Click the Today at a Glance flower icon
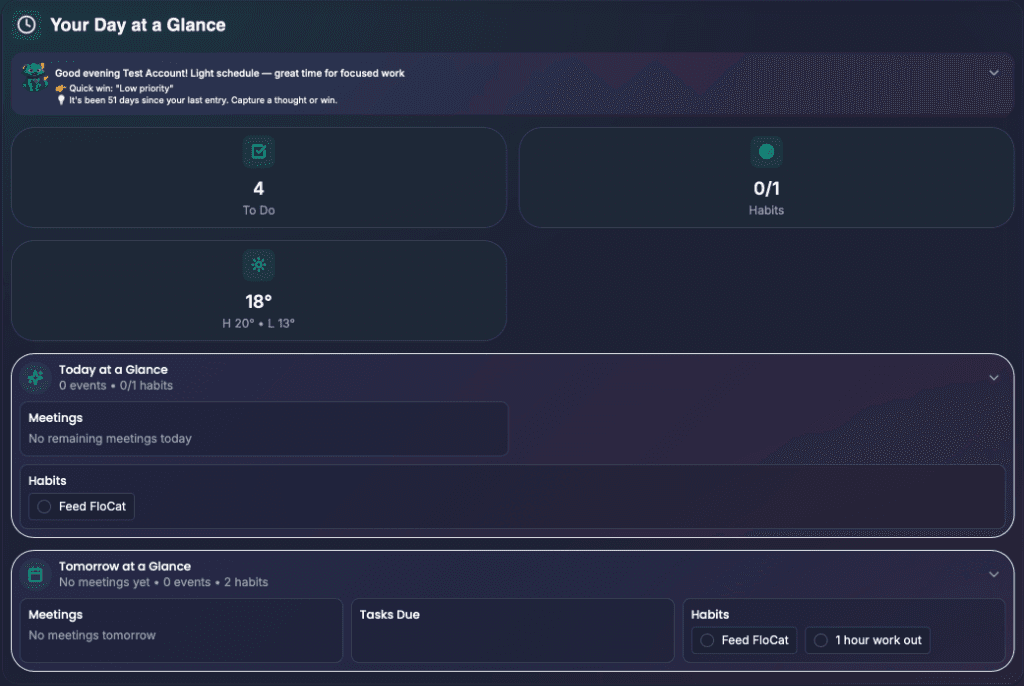The image size is (1024, 686). 36,377
